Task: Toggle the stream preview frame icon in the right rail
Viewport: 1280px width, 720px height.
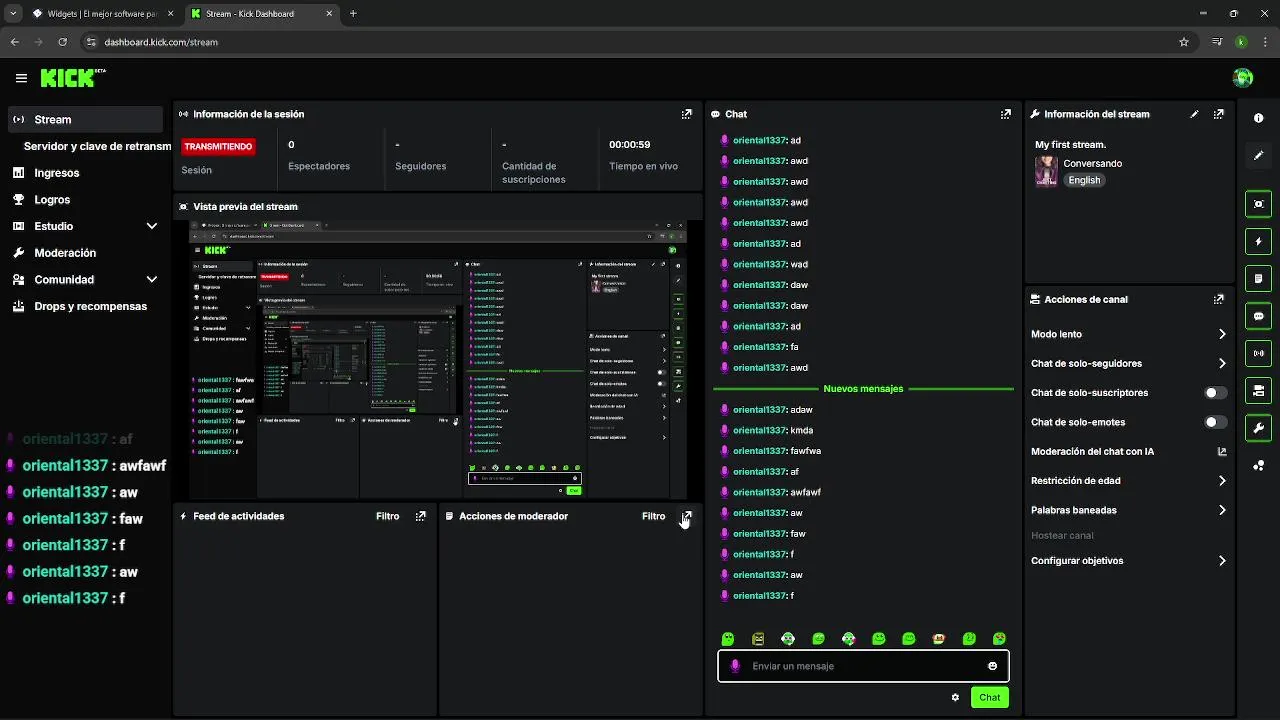Action: (x=1258, y=204)
